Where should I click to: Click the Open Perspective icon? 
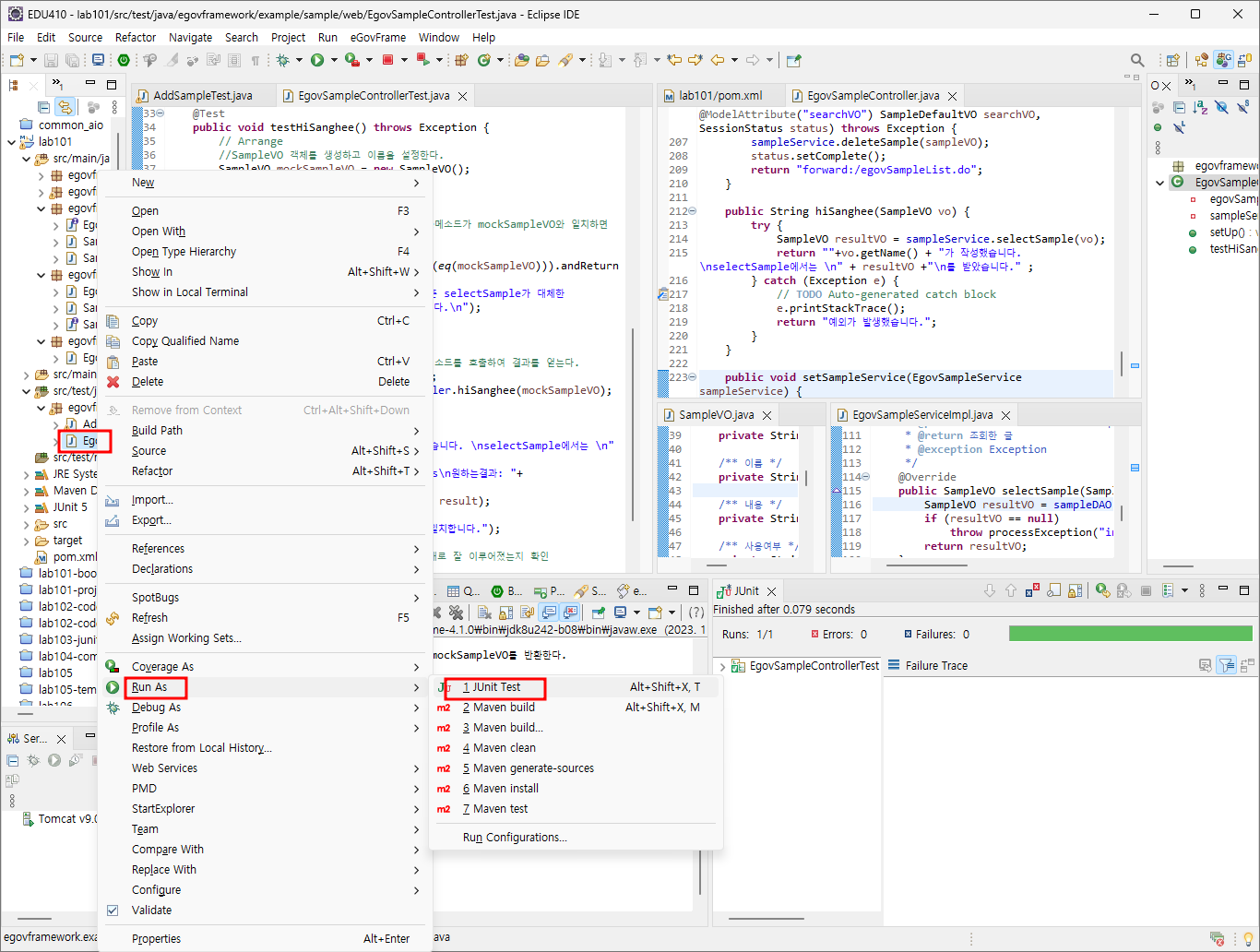1172,60
